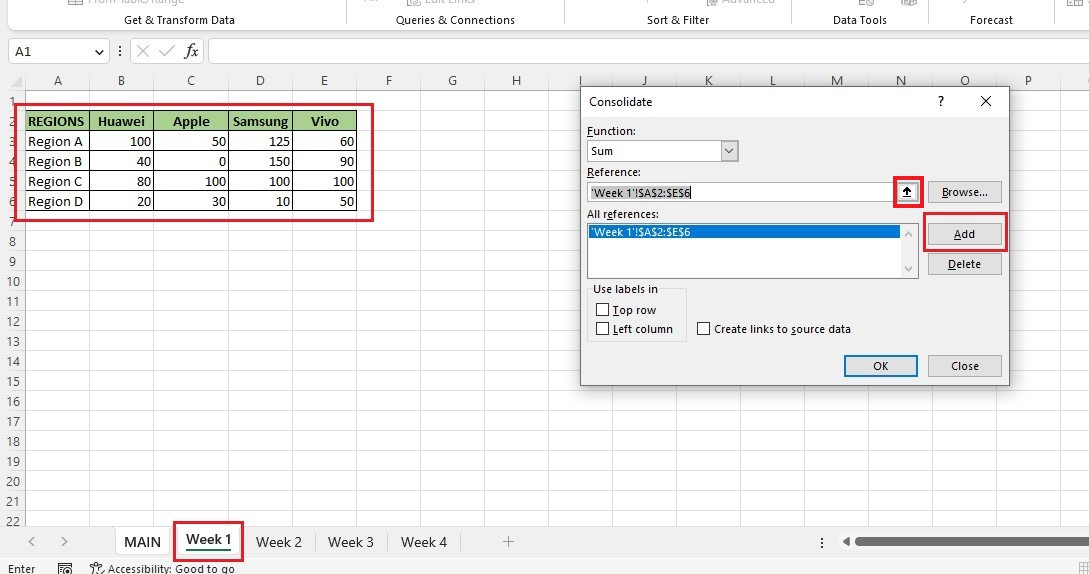Click the Browse... button
The height and width of the screenshot is (574, 1089).
tap(964, 192)
